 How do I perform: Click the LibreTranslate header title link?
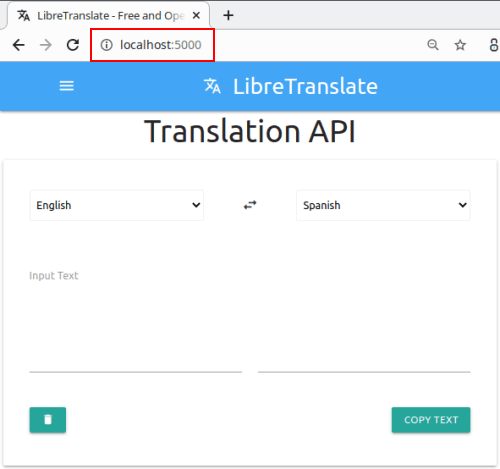pyautogui.click(x=305, y=86)
